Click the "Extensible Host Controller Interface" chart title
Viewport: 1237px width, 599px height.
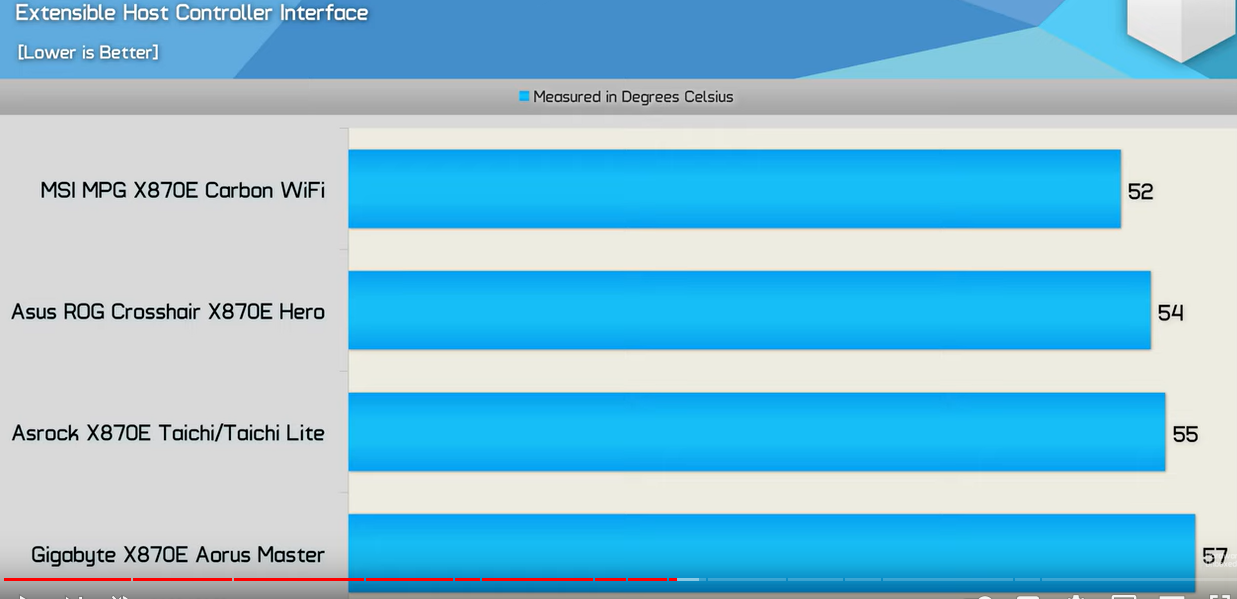(192, 14)
